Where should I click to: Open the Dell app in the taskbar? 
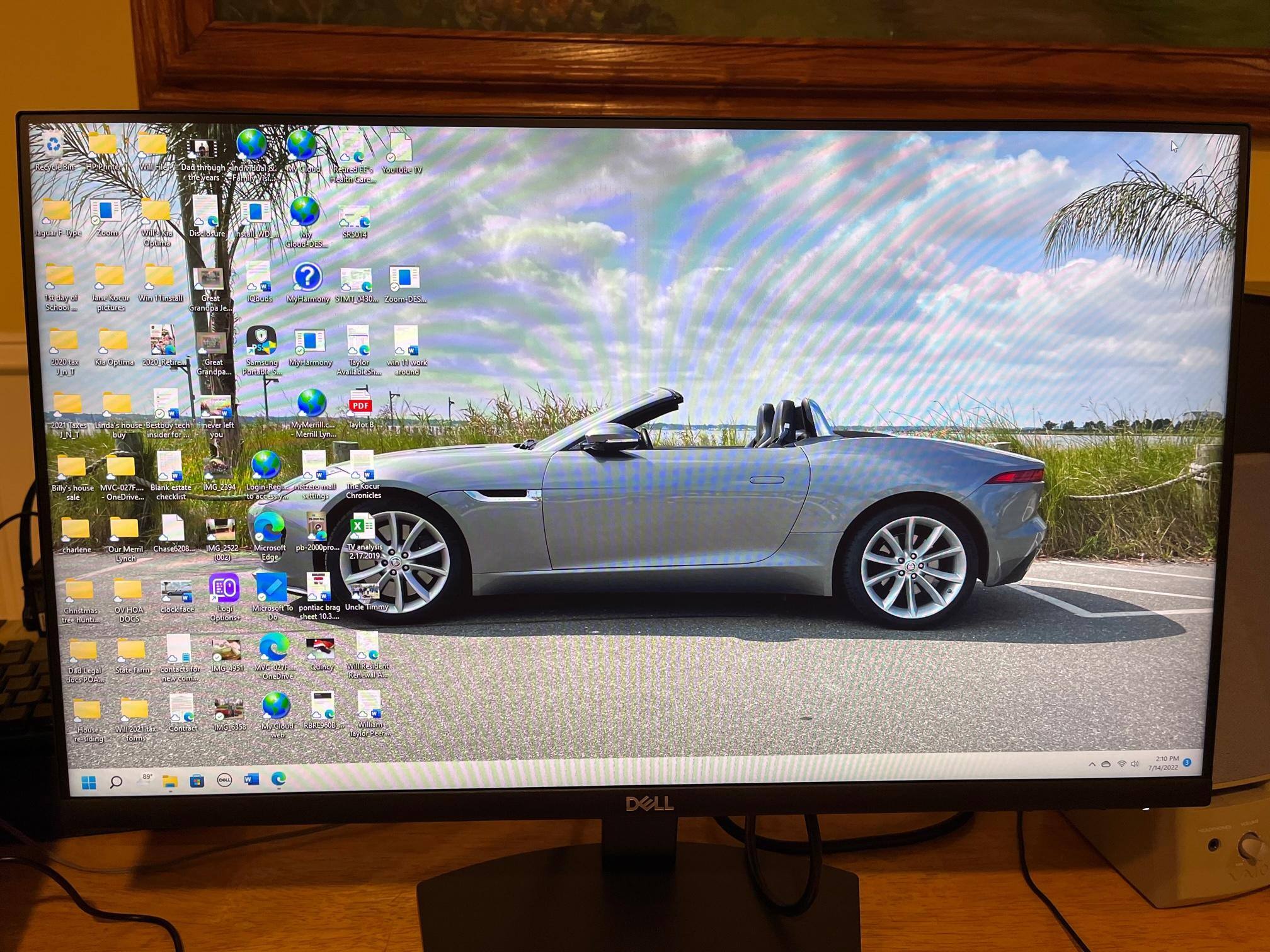[x=224, y=780]
